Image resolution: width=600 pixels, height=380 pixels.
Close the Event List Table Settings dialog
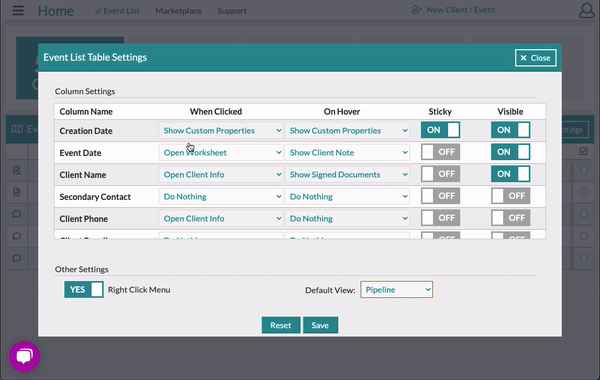click(535, 58)
